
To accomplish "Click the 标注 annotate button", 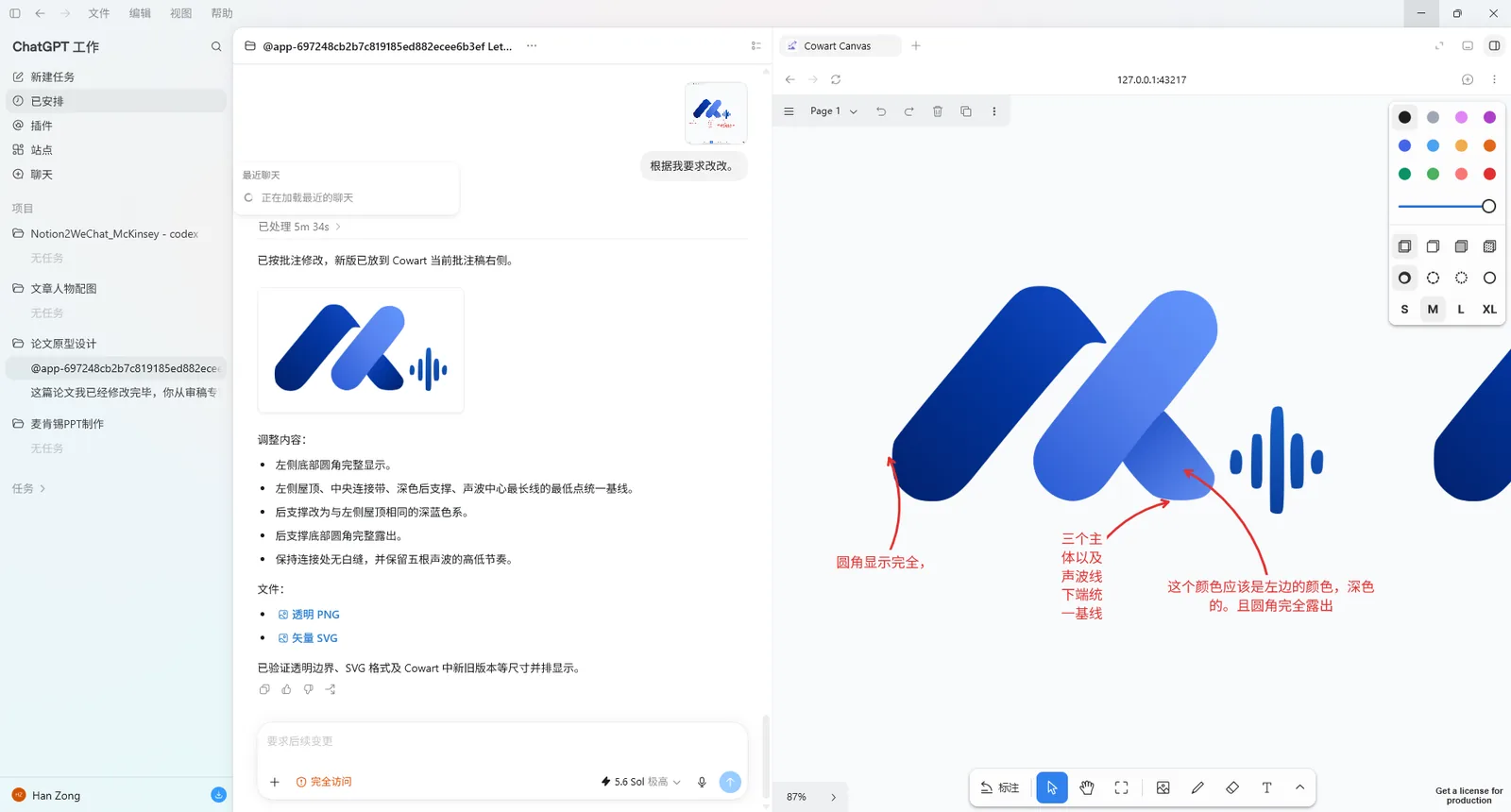I will [x=1000, y=787].
